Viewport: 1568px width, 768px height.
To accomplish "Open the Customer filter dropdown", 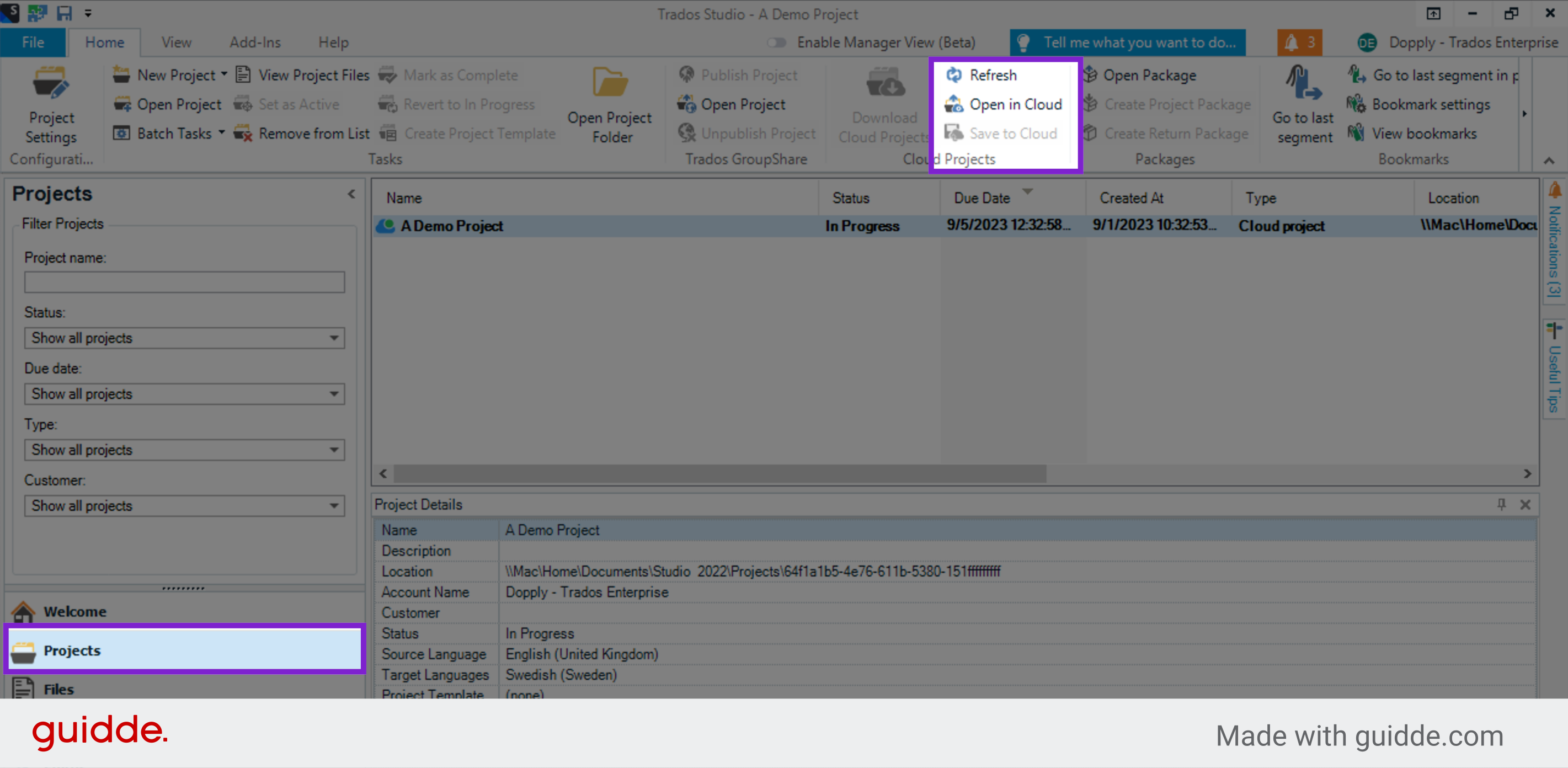I will [184, 506].
